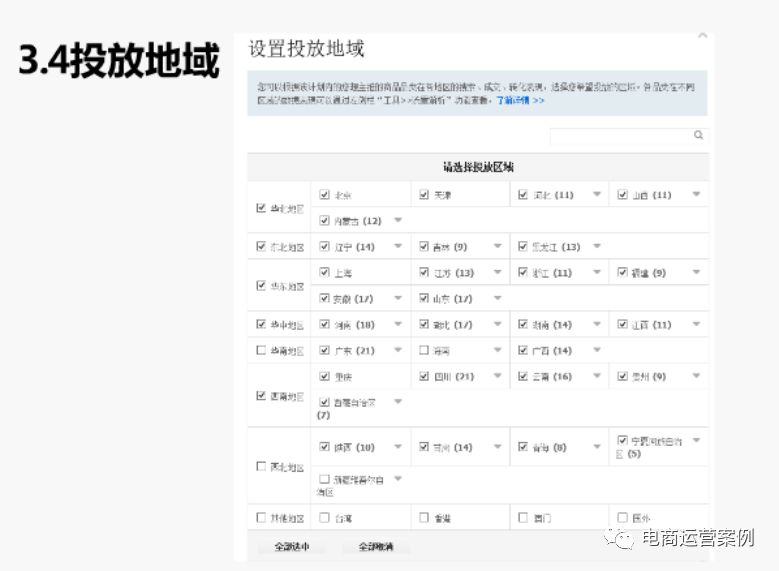Check the 香港 checkbox
The width and height of the screenshot is (779, 571).
(424, 518)
